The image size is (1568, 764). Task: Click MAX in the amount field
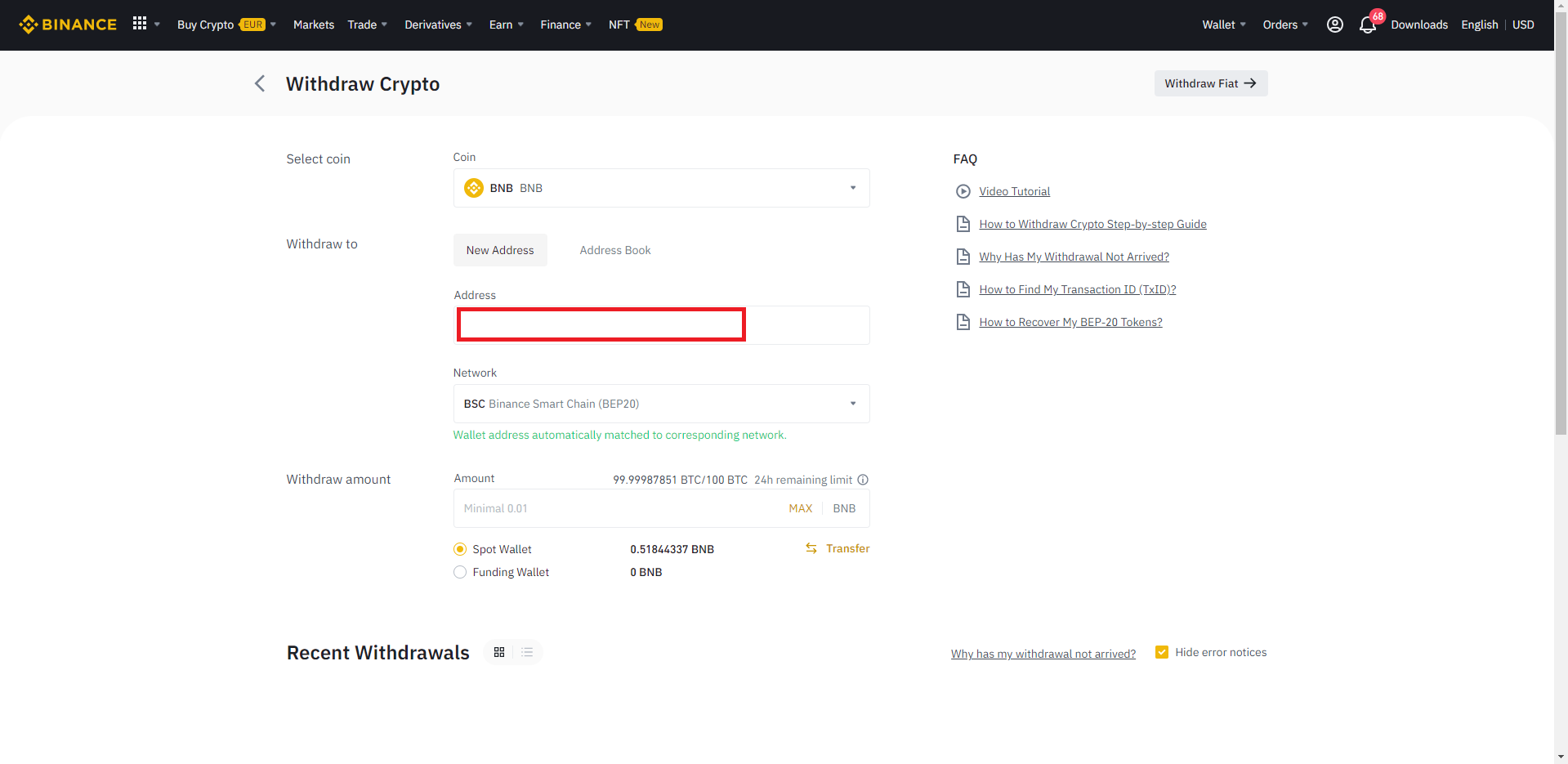click(800, 508)
